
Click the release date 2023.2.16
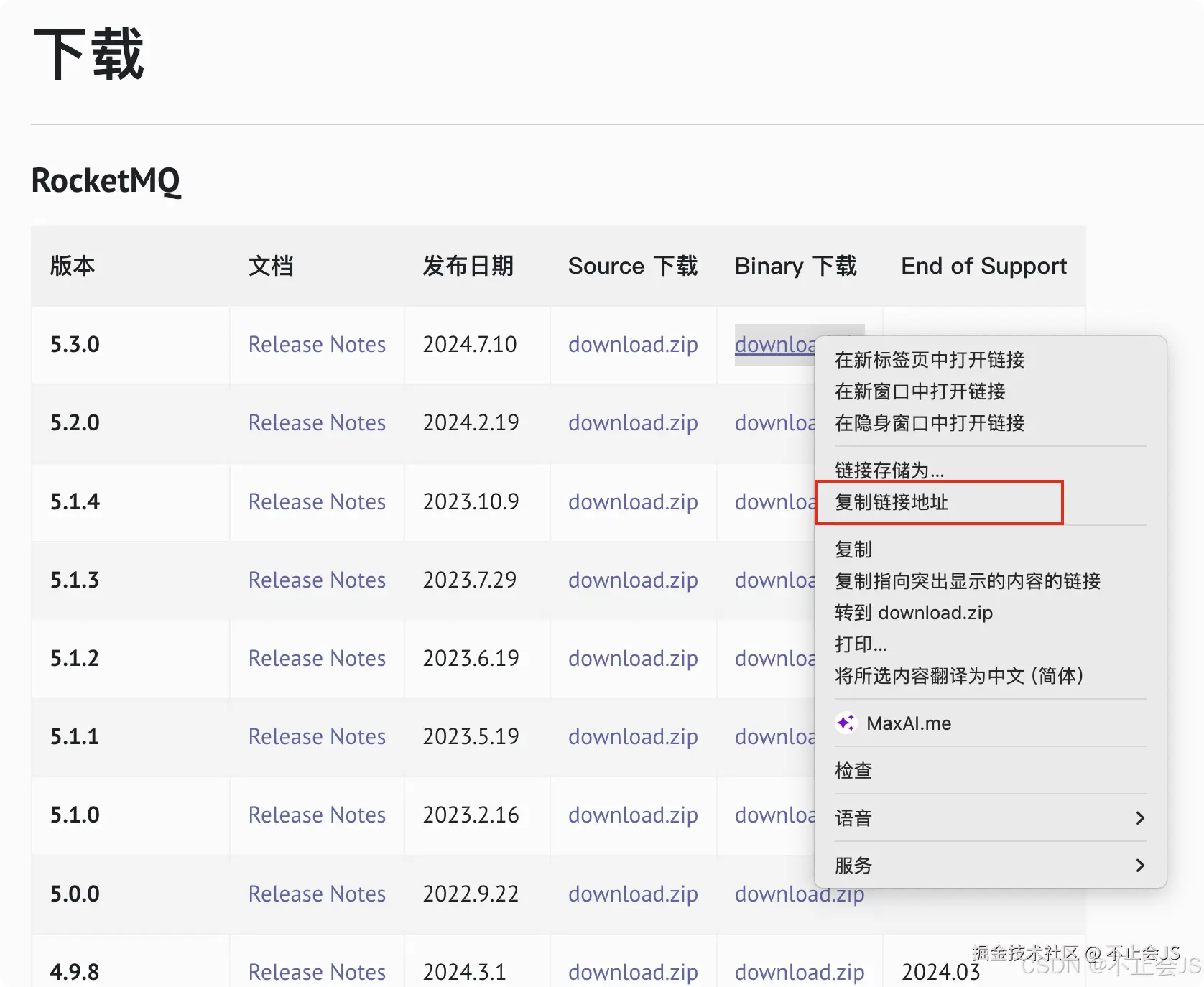471,815
